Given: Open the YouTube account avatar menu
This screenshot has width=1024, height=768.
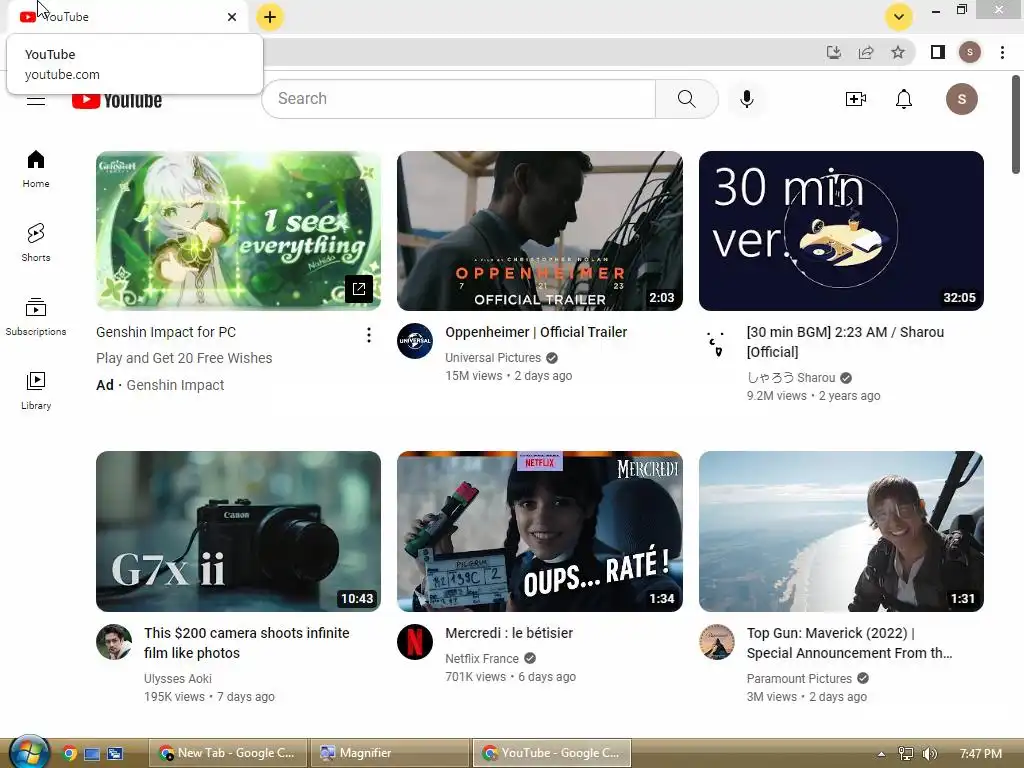Looking at the screenshot, I should point(961,99).
